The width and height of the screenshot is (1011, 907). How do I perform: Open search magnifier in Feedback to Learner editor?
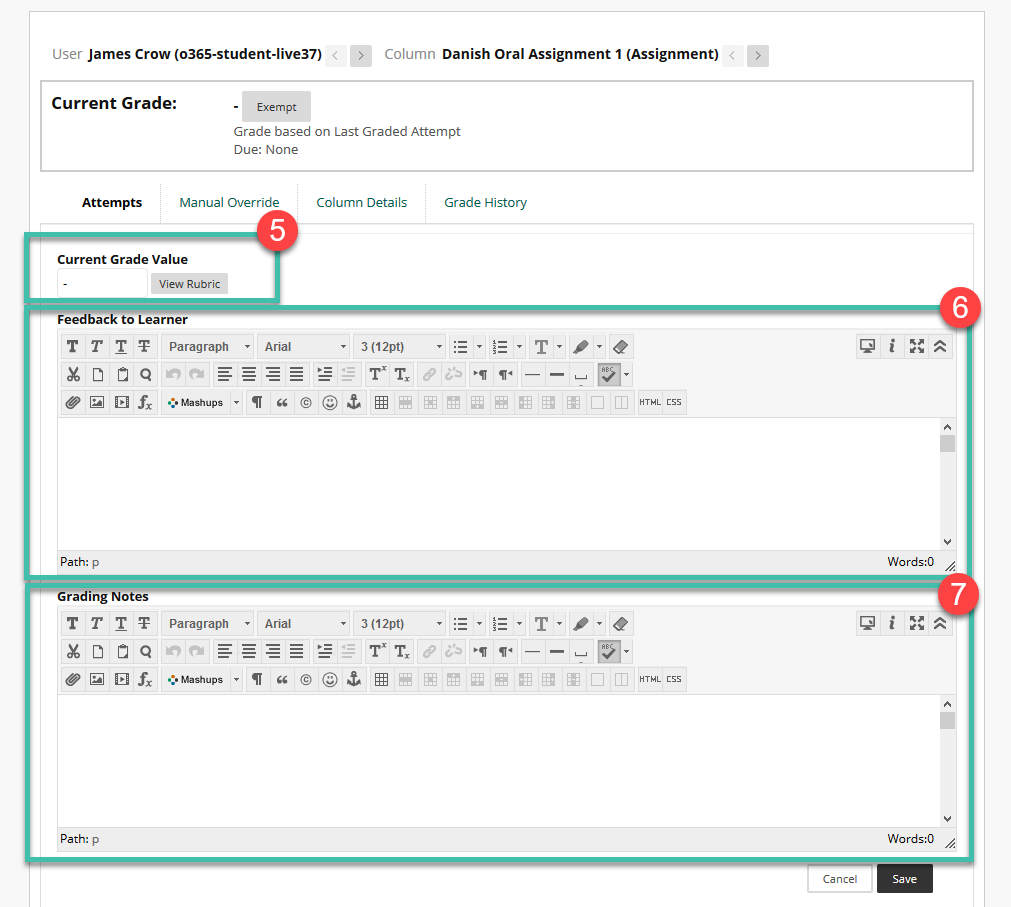click(146, 375)
